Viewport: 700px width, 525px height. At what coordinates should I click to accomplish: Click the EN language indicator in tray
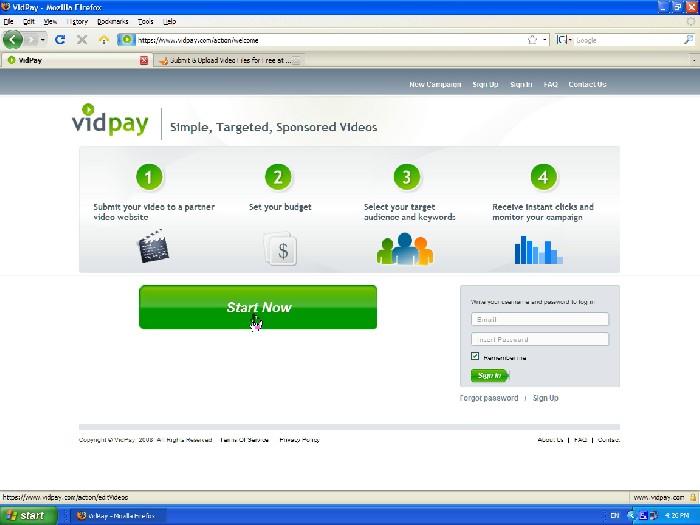click(614, 516)
